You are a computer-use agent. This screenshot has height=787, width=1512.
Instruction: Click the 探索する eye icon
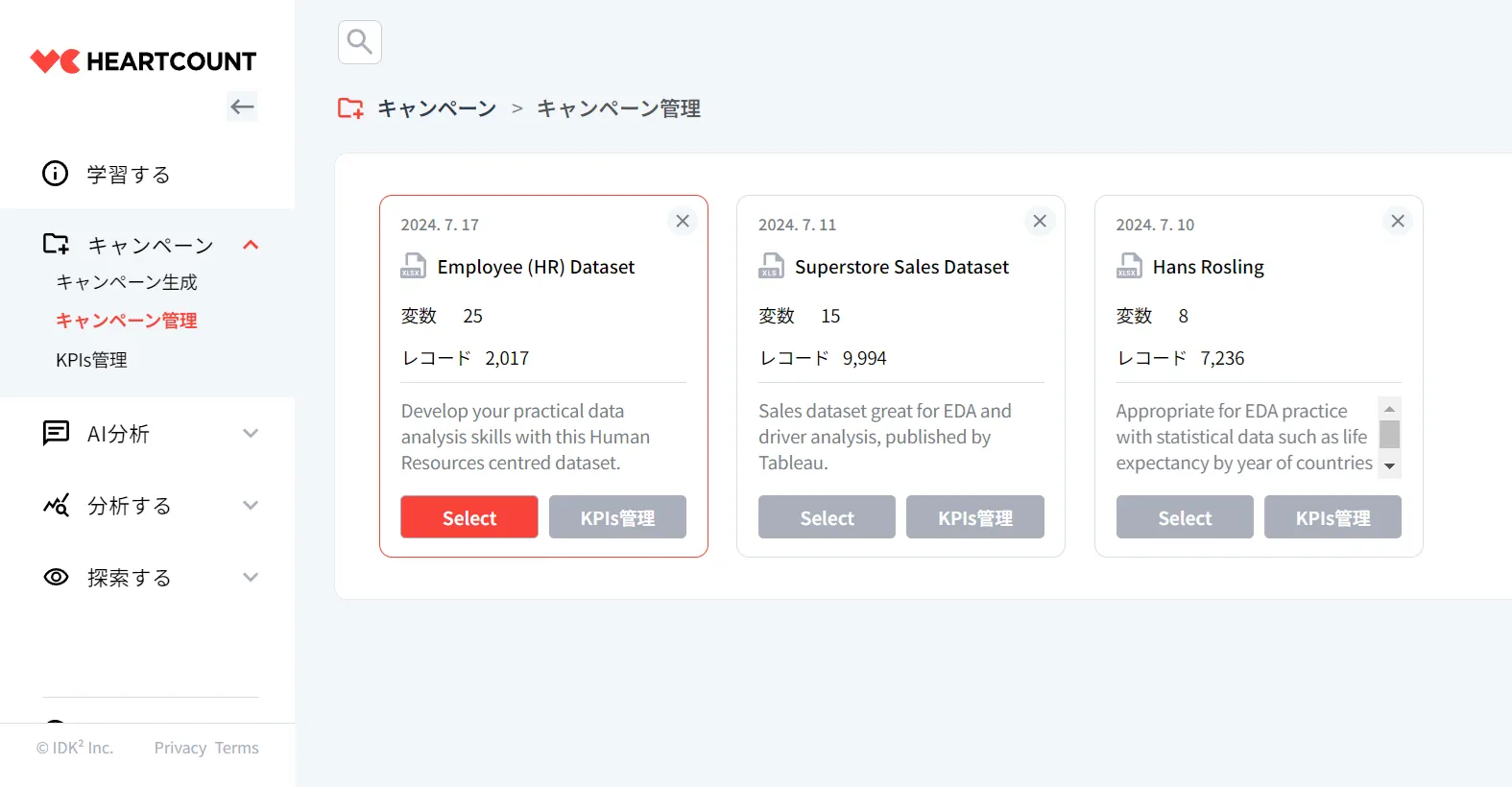pos(56,578)
